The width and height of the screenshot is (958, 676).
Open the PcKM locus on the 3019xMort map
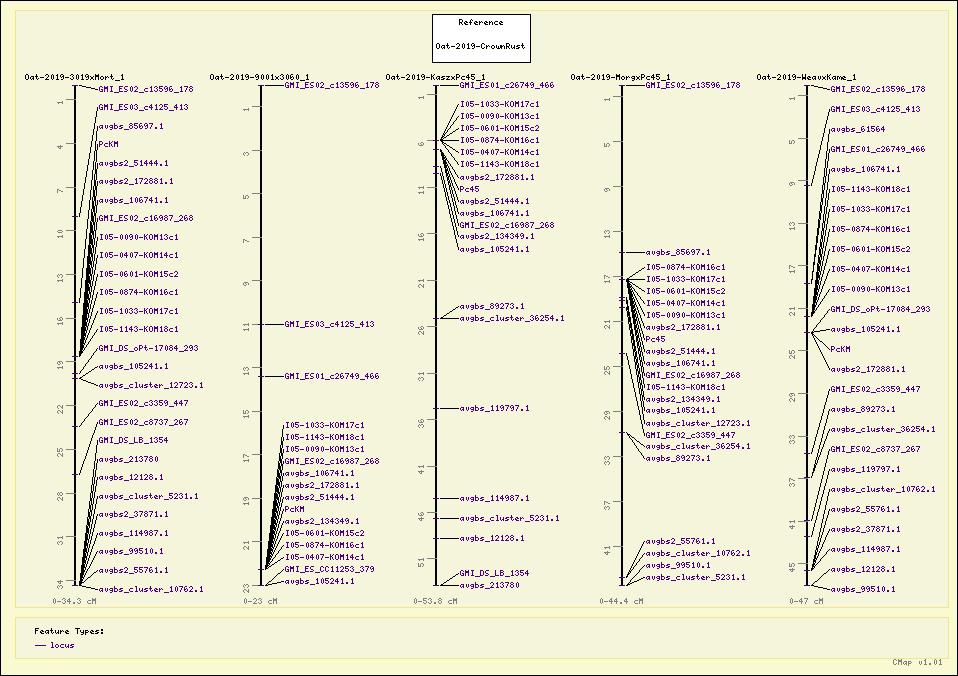[108, 144]
